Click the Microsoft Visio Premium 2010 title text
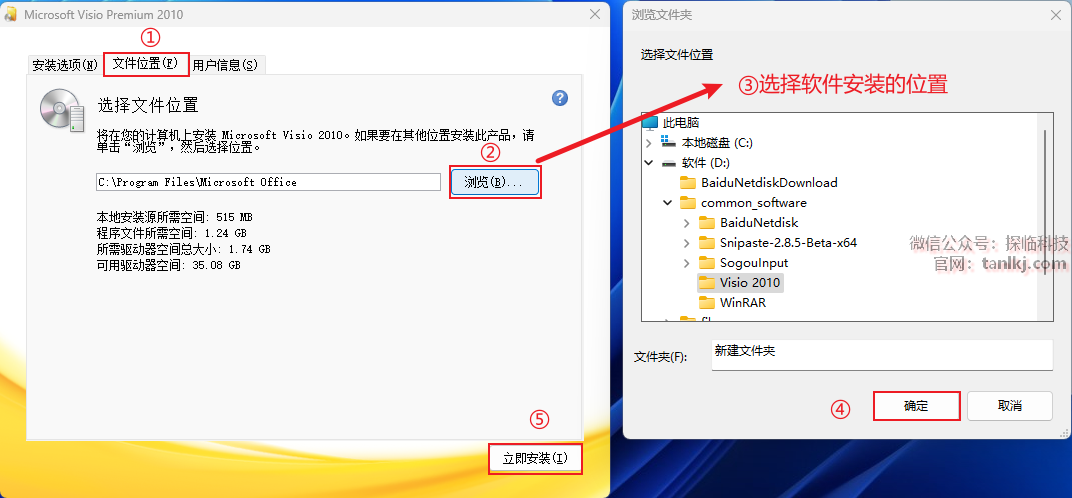This screenshot has width=1072, height=498. pyautogui.click(x=103, y=14)
